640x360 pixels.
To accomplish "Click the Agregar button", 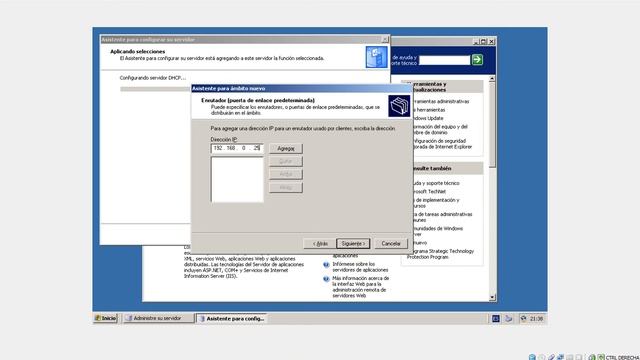I will pos(286,149).
